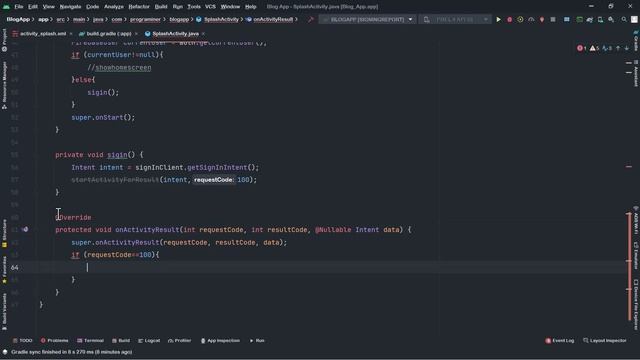Open the Terminal tool window
Viewport: 640px width, 360px height.
click(x=91, y=340)
